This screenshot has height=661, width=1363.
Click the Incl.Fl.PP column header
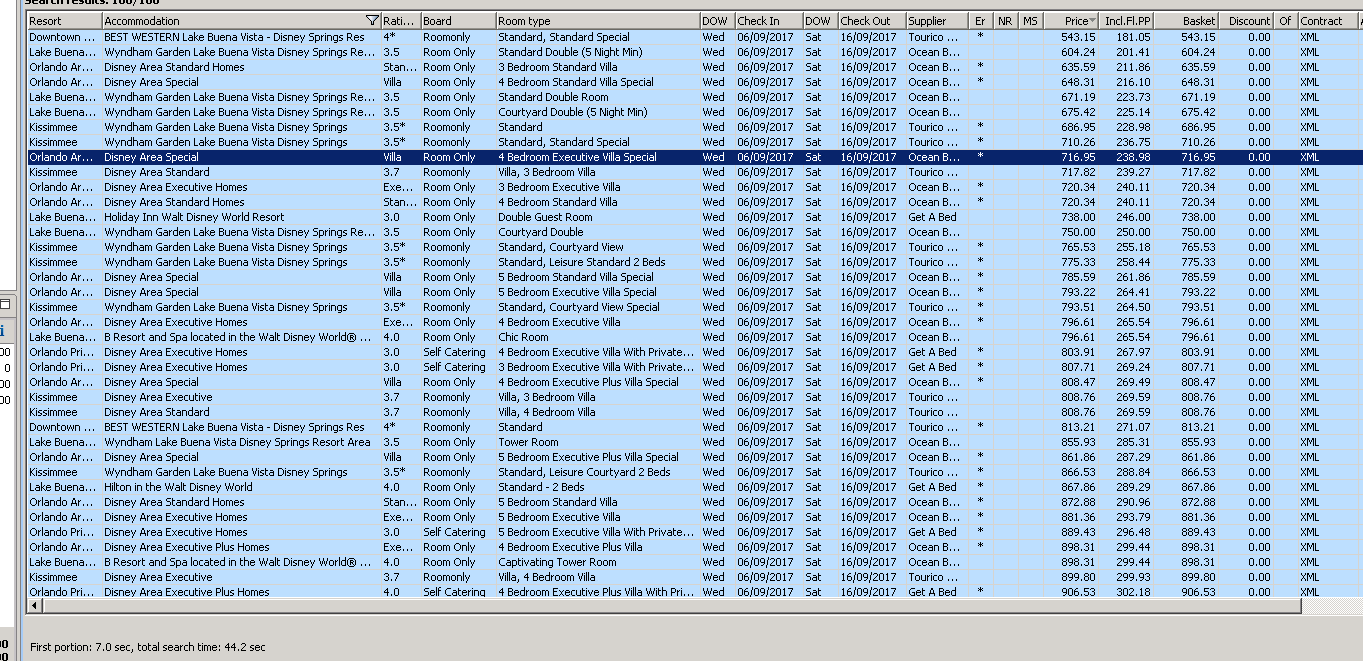point(1127,21)
